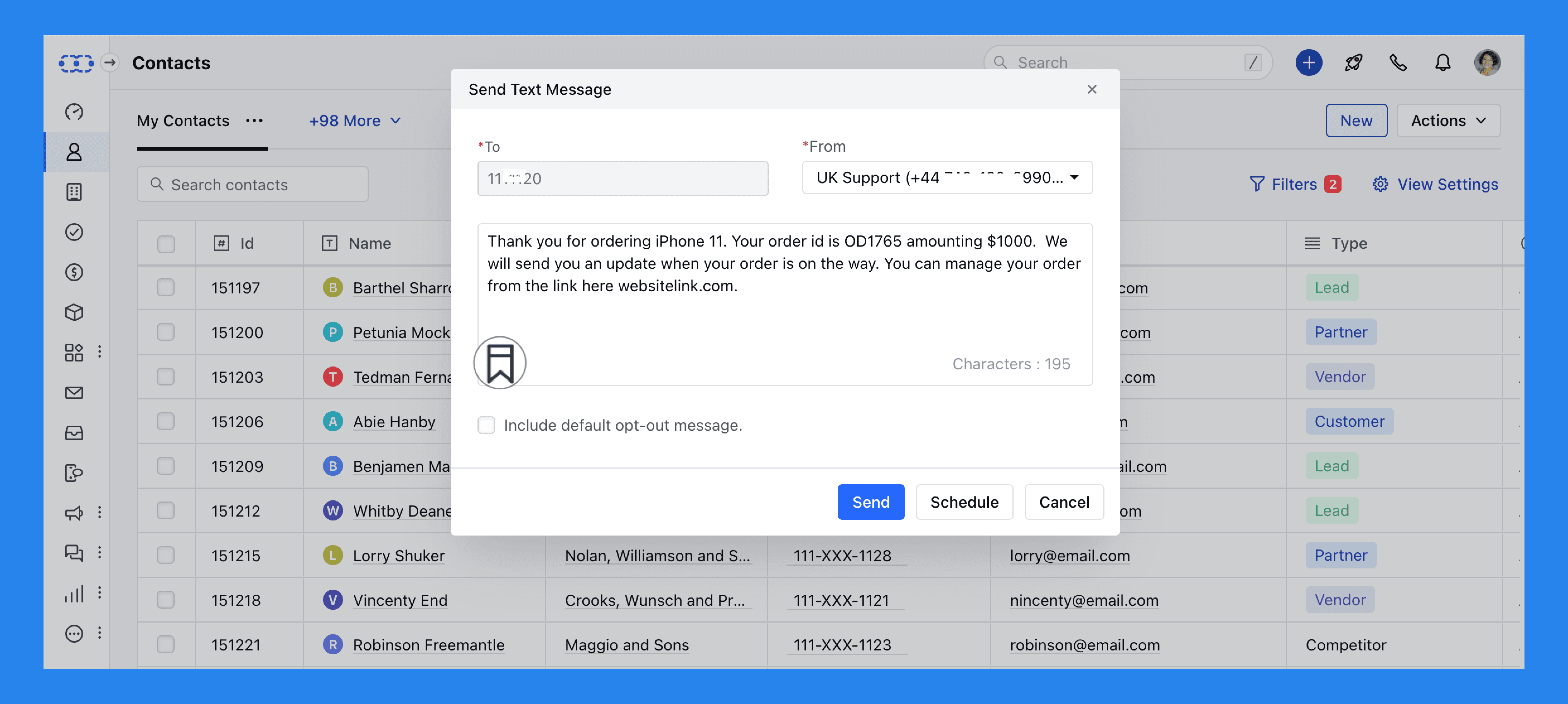The width and height of the screenshot is (1568, 704).
Task: Open the lorry@email.com email link
Action: 1070,555
